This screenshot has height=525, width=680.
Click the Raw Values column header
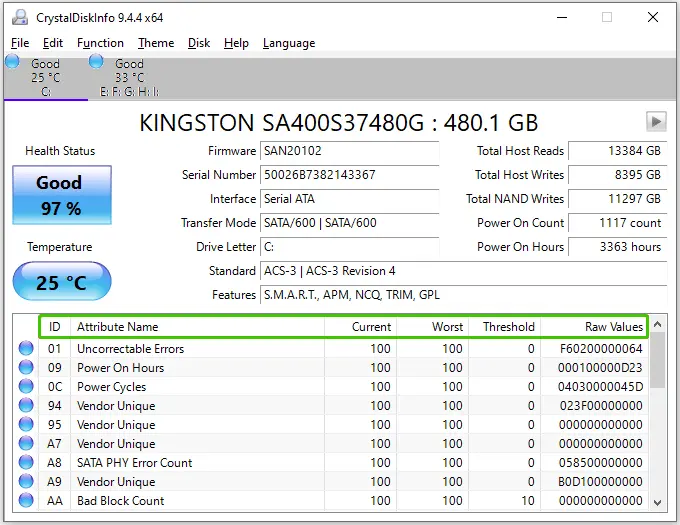click(x=594, y=326)
